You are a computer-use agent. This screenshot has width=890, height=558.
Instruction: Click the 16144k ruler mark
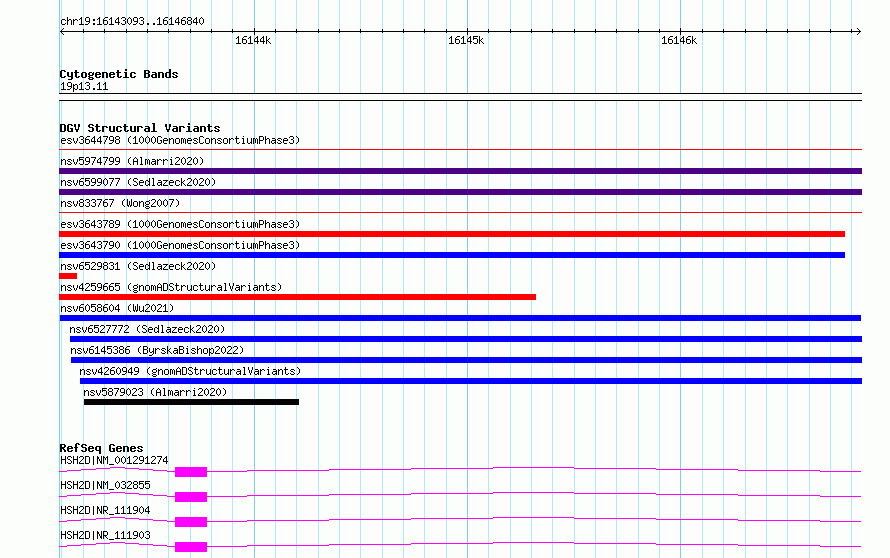[253, 40]
